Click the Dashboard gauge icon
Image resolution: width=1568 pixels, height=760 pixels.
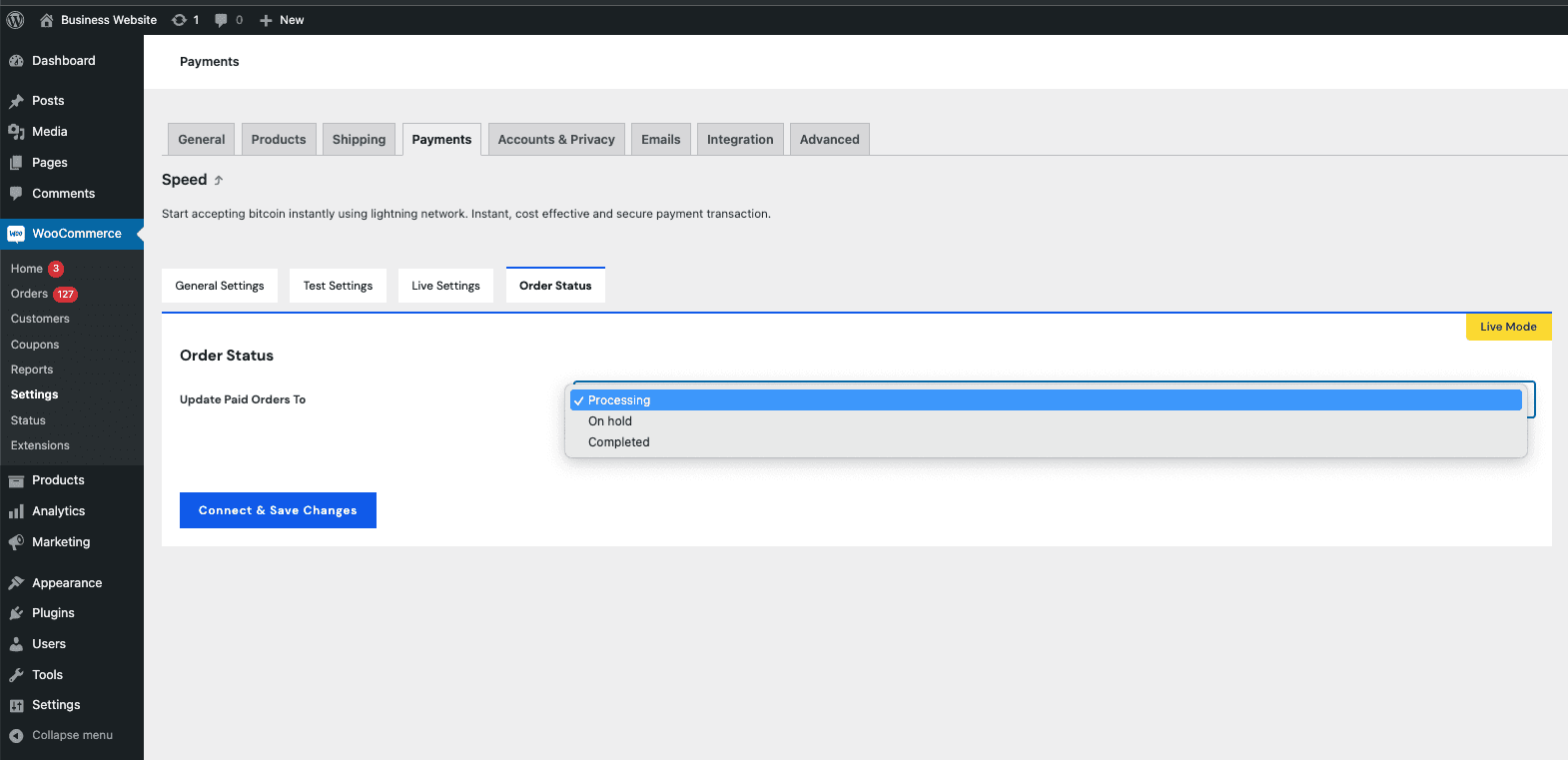[16, 61]
